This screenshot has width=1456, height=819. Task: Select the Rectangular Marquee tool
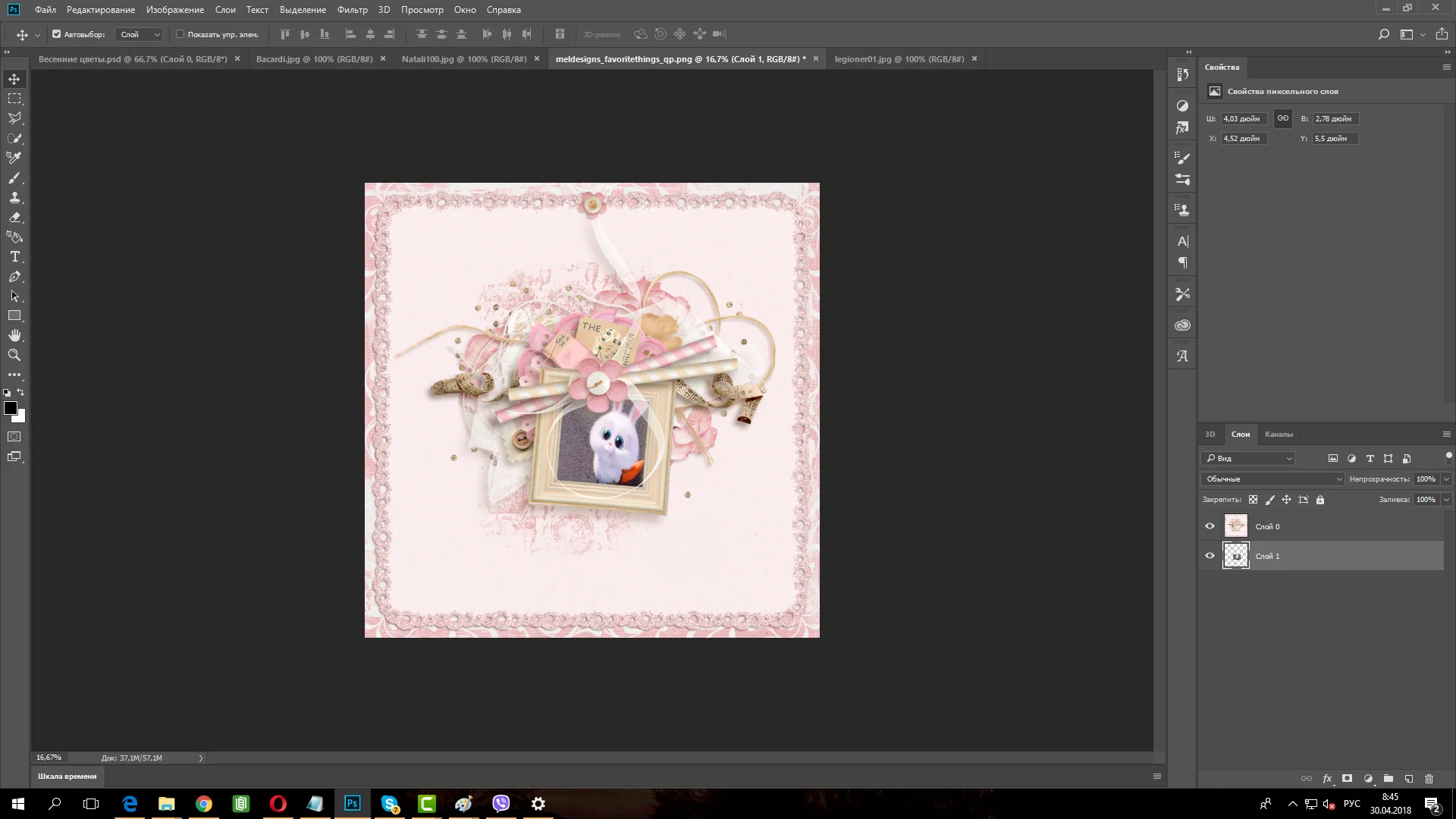coord(14,99)
